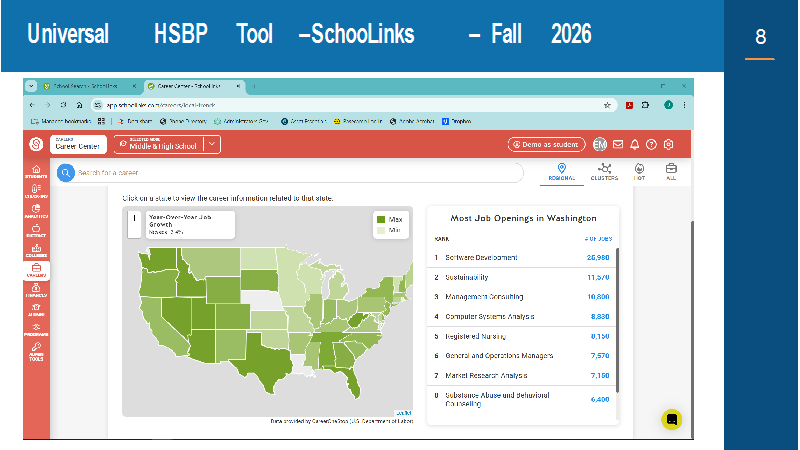Select California on the map
The height and width of the screenshot is (450, 800).
point(161,327)
